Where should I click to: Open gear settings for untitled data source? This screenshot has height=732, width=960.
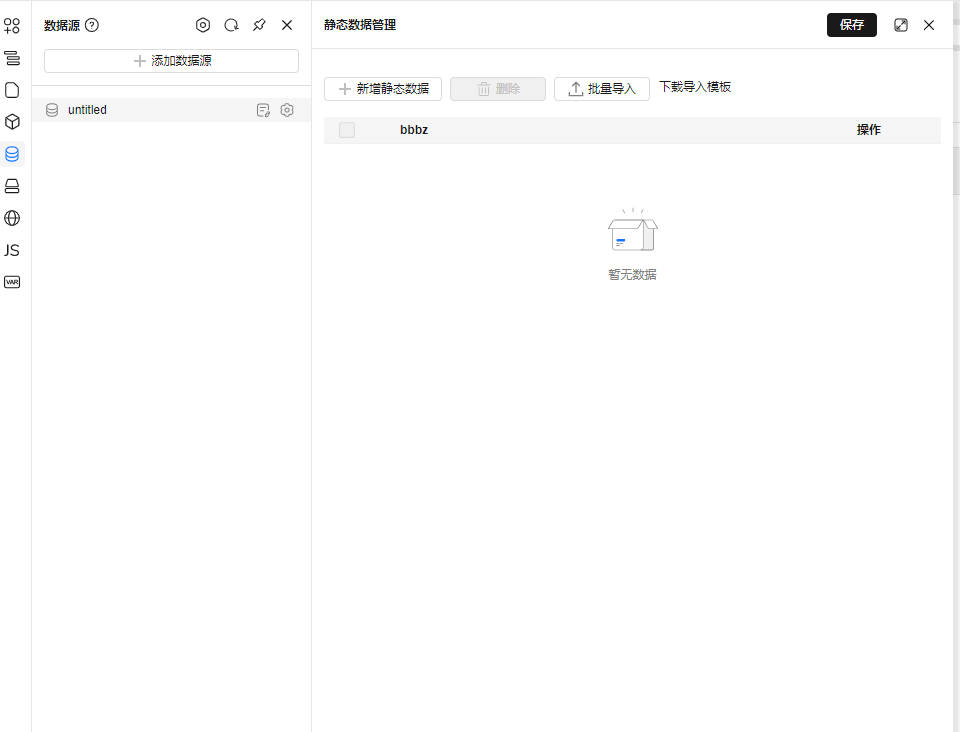point(287,110)
